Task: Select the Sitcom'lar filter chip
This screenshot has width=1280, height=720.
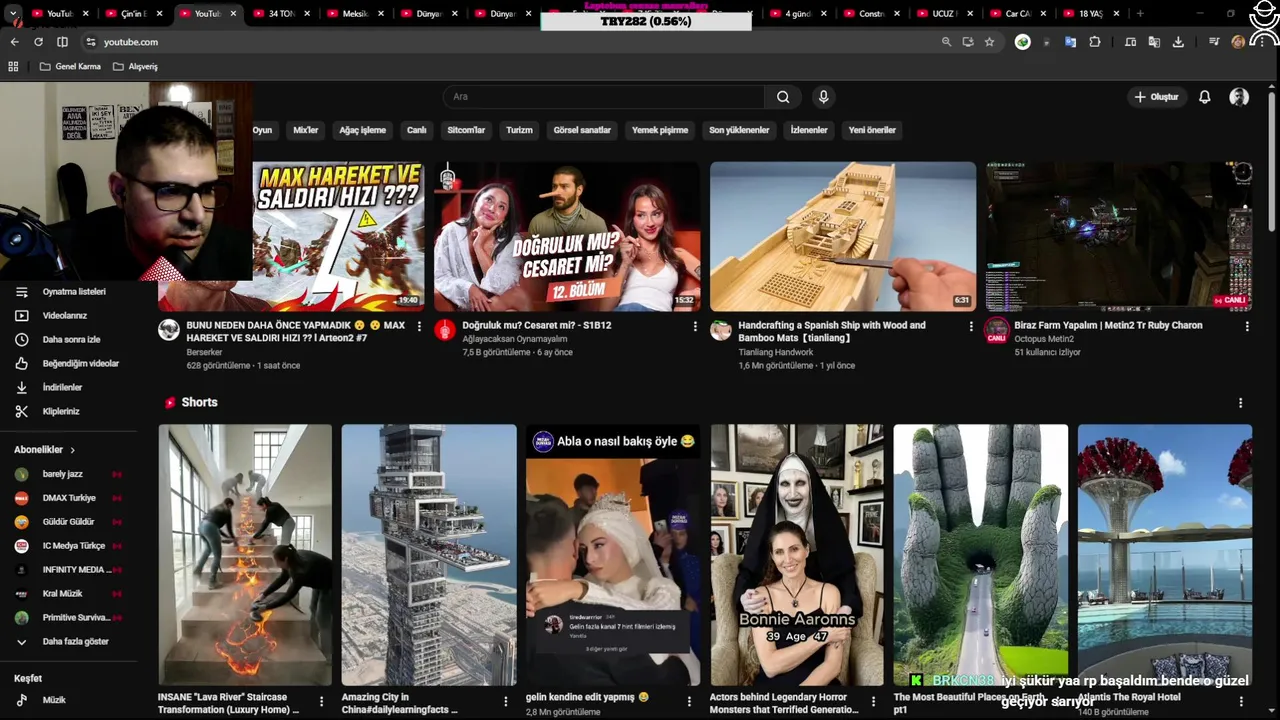Action: pyautogui.click(x=466, y=130)
